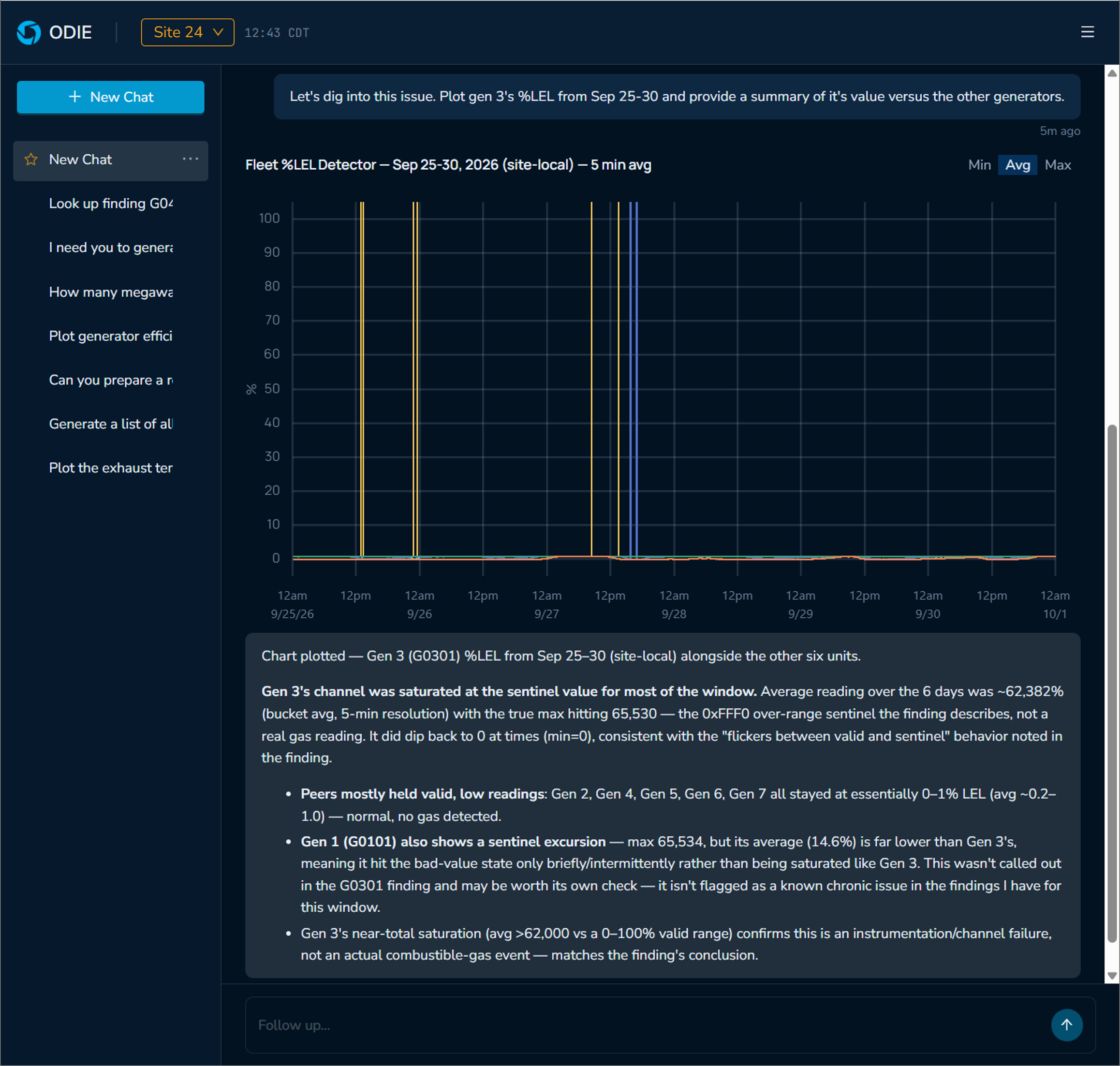Click the ODIE logo icon
Screen dimensions: 1120x1066
[x=29, y=32]
